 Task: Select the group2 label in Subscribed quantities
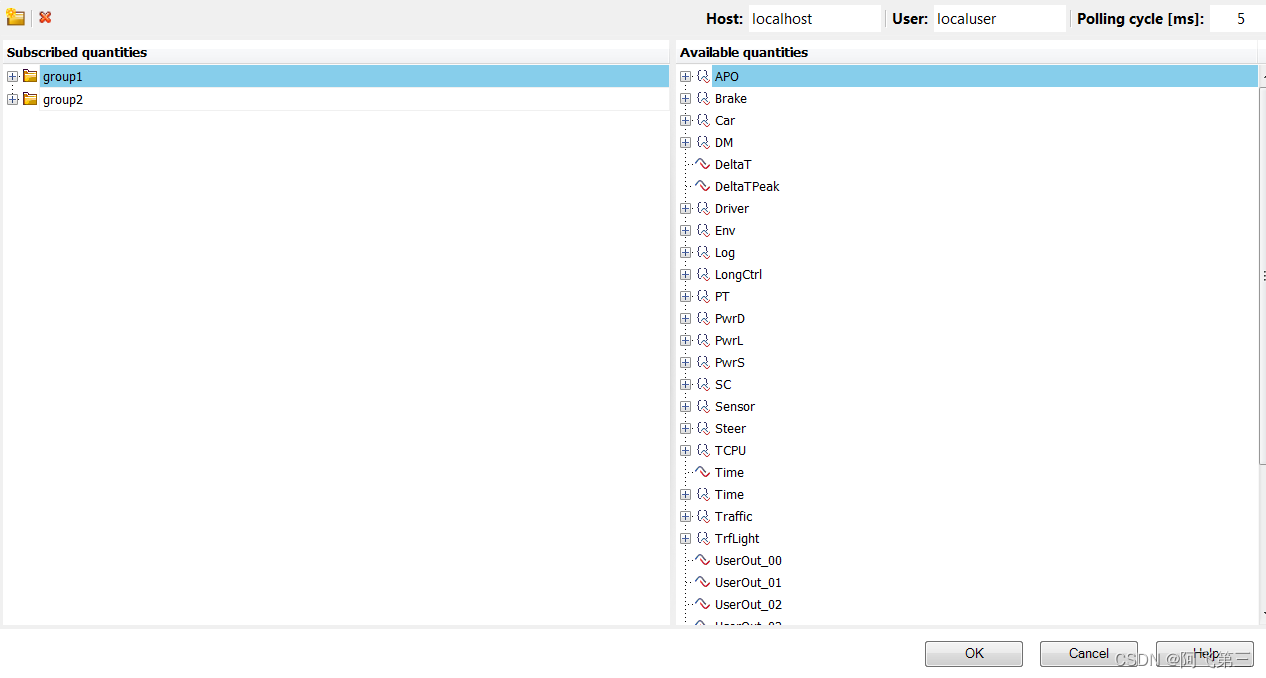(x=63, y=99)
